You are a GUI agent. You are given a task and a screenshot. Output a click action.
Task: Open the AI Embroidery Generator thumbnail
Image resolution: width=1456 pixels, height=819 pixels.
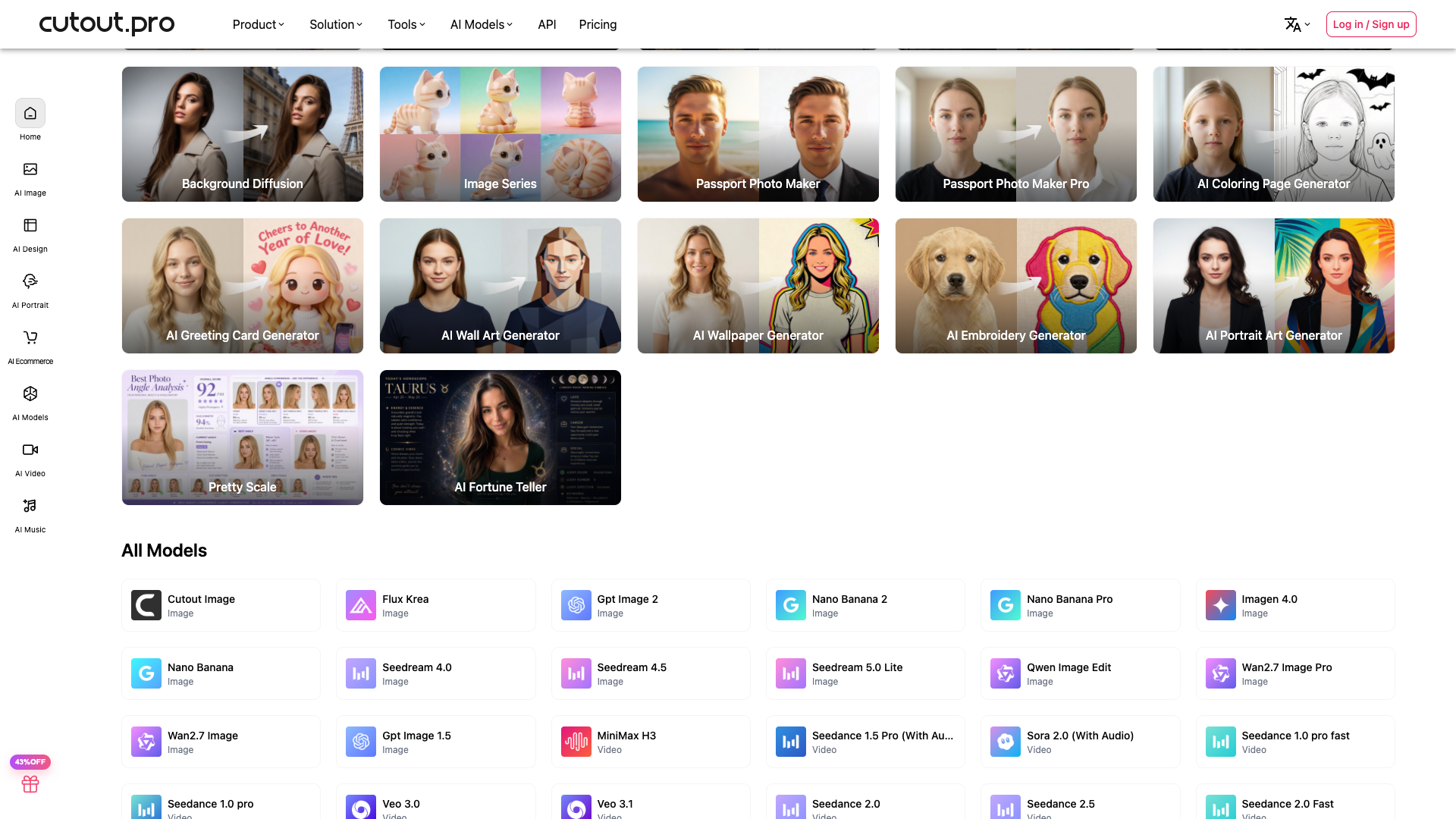(x=1016, y=286)
